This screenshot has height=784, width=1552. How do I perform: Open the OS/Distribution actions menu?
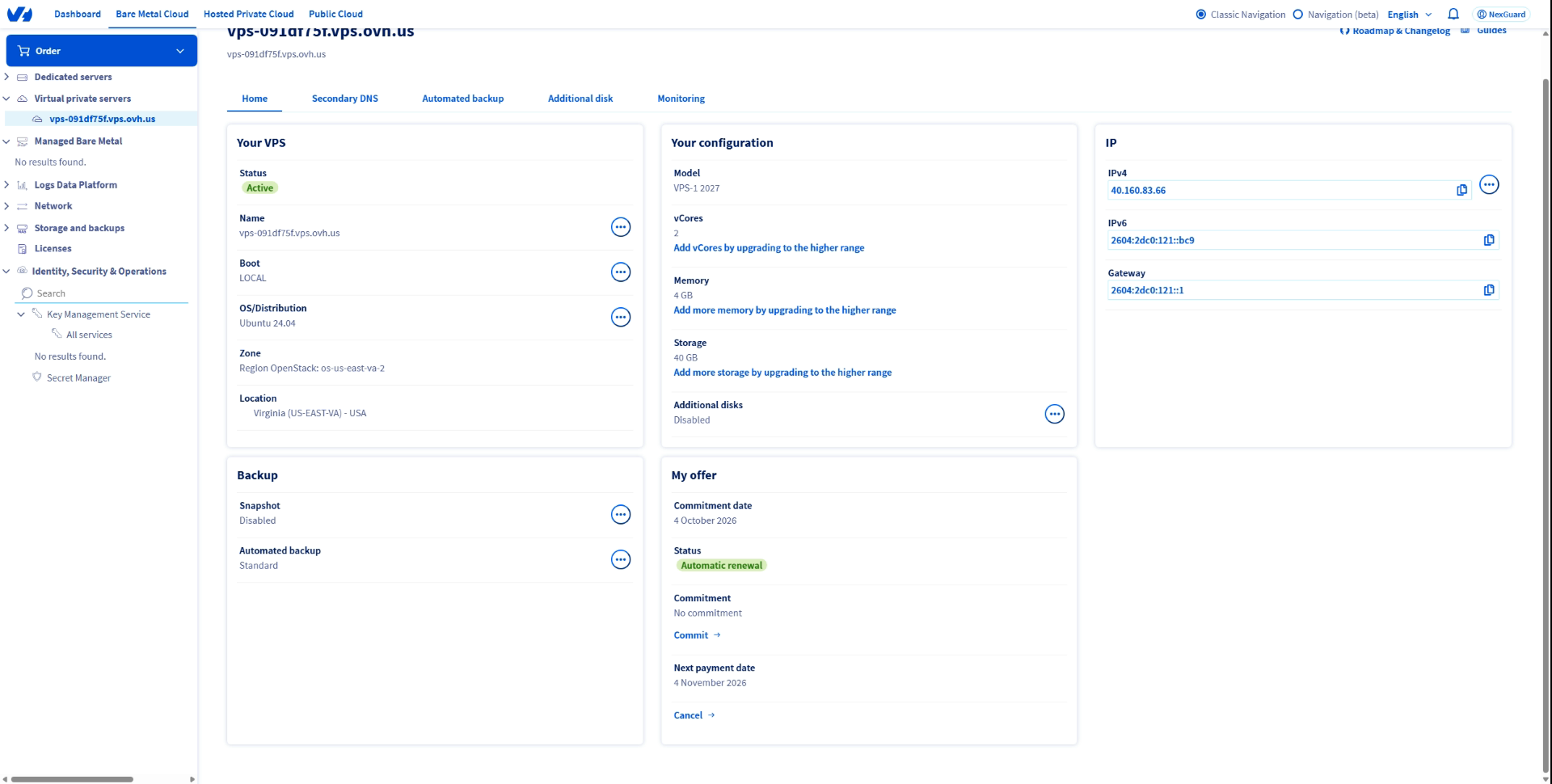point(621,318)
